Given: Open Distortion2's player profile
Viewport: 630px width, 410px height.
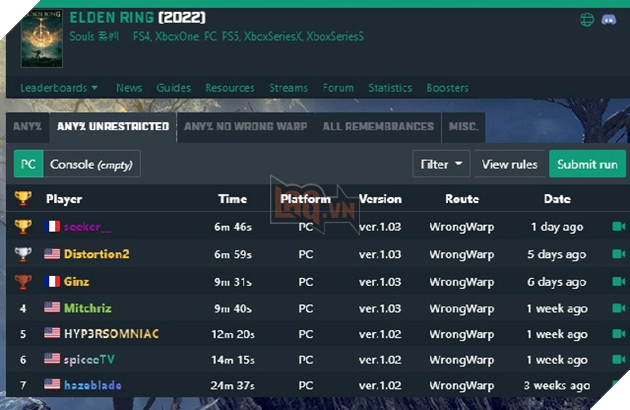Looking at the screenshot, I should (96, 254).
